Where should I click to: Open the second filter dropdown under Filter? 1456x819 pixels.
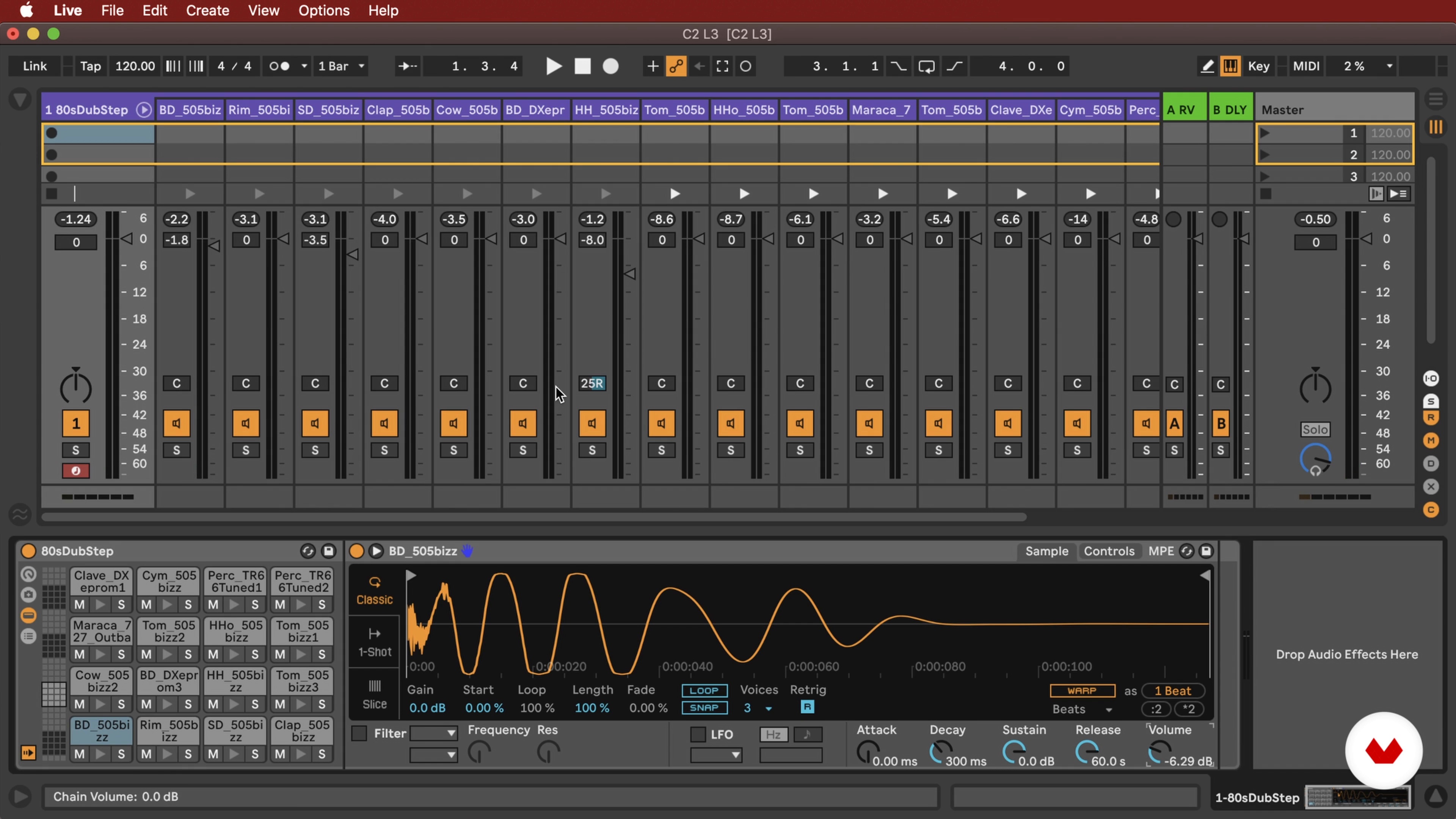(433, 755)
